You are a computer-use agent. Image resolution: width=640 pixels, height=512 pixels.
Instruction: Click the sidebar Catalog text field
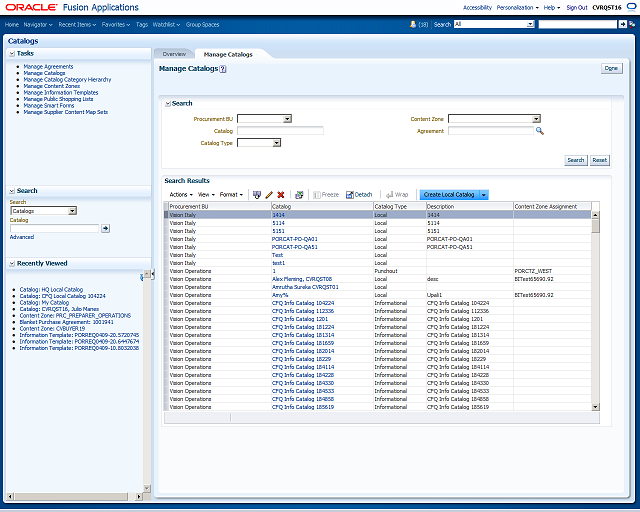(55, 228)
